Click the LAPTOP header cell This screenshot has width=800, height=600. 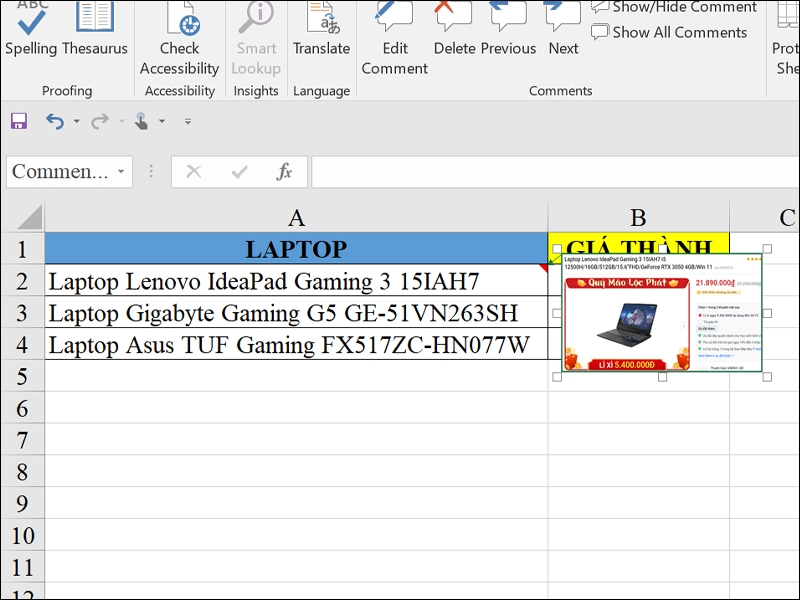coord(296,249)
